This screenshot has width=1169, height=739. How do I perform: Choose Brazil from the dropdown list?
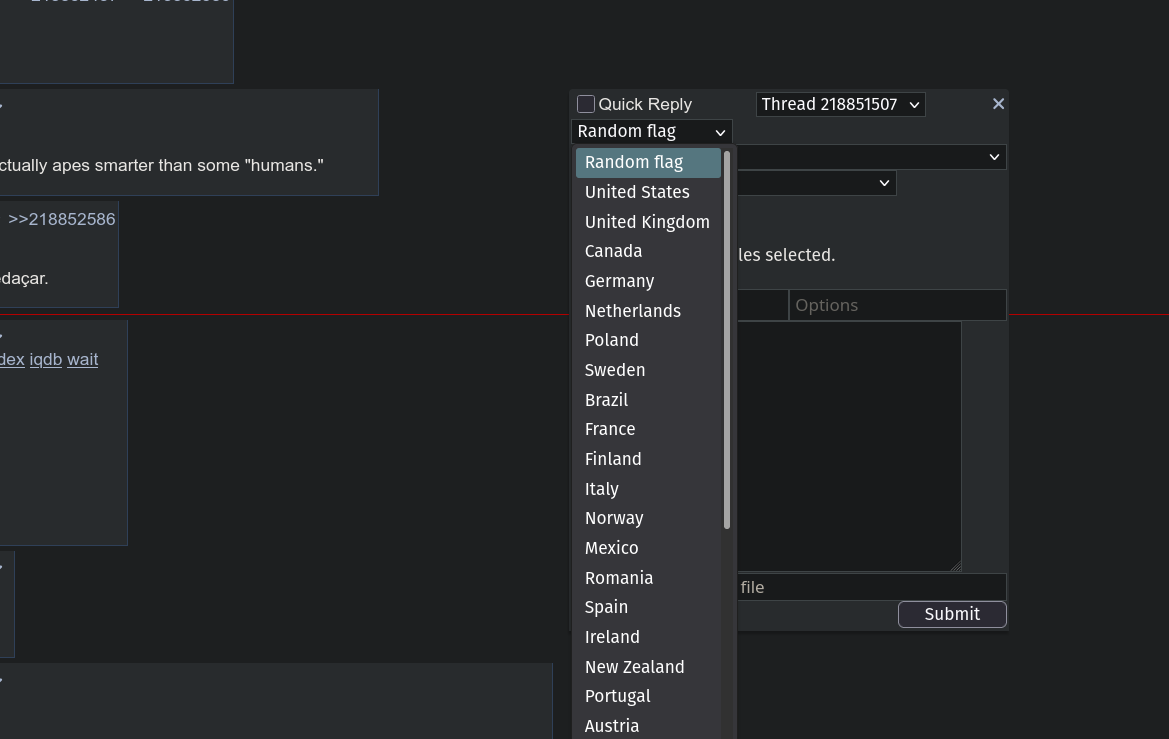tap(648, 400)
